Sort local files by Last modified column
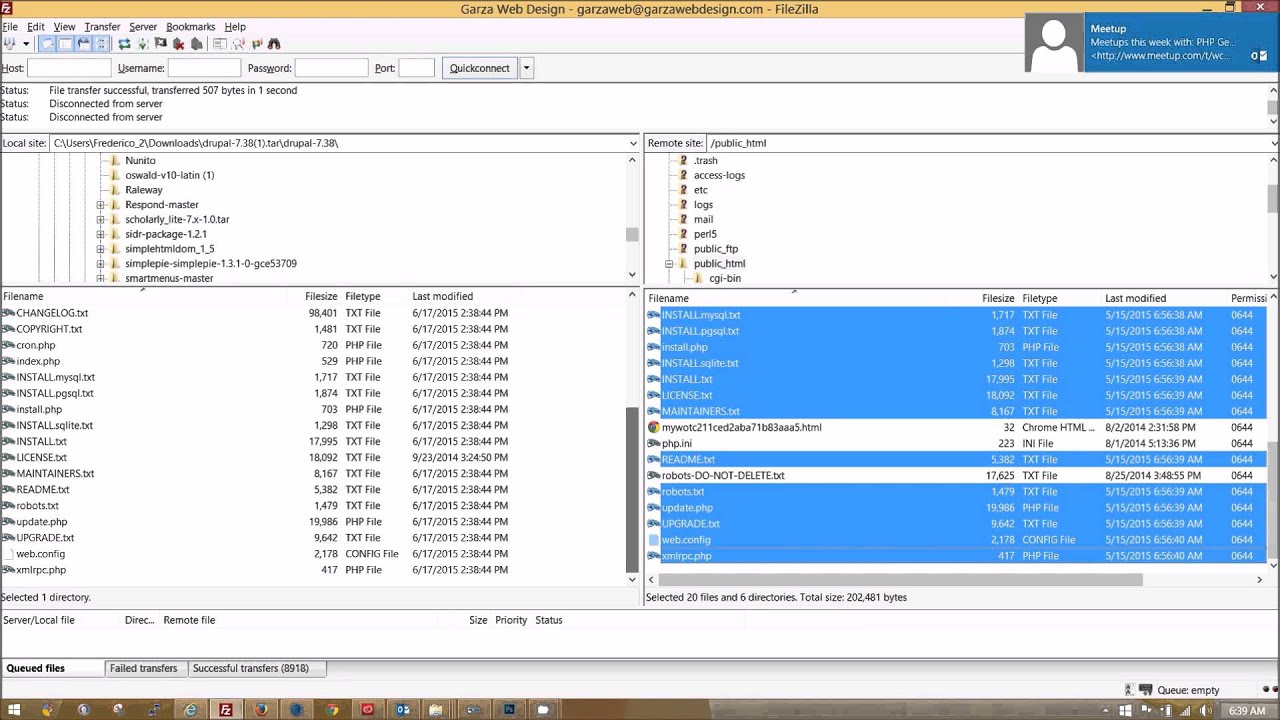 (x=442, y=296)
